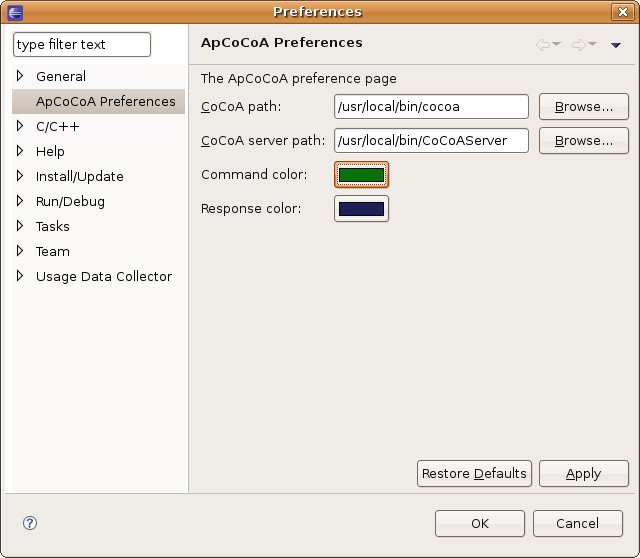The height and width of the screenshot is (558, 640).
Task: Open the dark blue Response color picker
Action: pos(361,209)
